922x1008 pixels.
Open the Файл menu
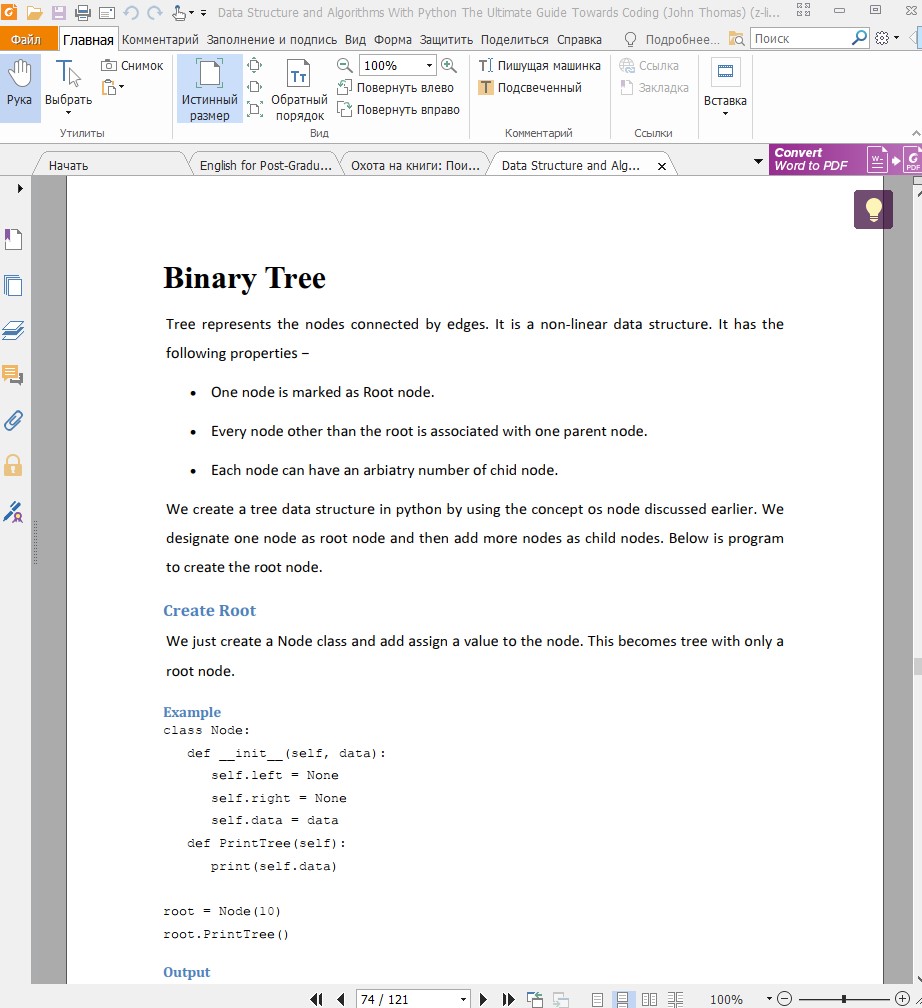click(x=26, y=39)
